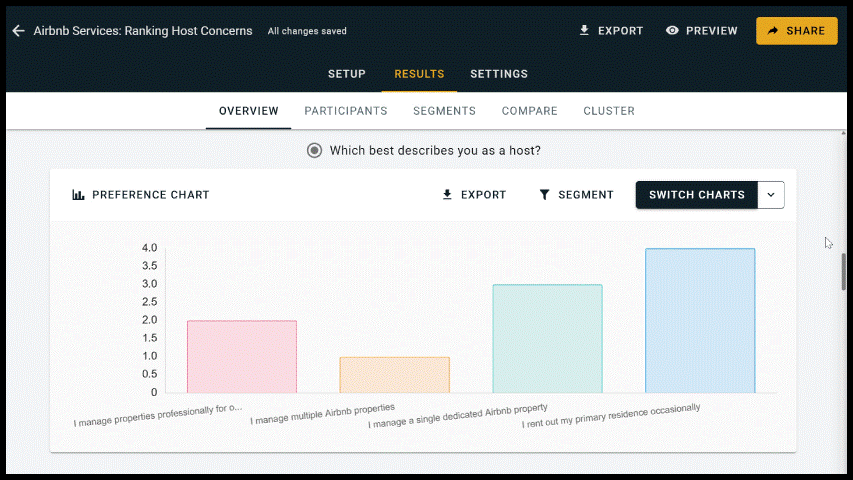Click the yellow Share button label

(x=806, y=31)
